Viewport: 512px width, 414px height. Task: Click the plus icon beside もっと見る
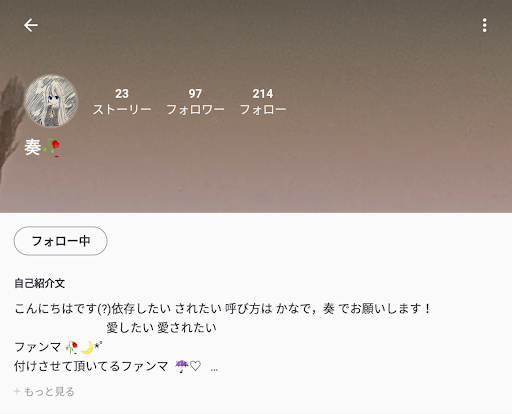(x=17, y=391)
